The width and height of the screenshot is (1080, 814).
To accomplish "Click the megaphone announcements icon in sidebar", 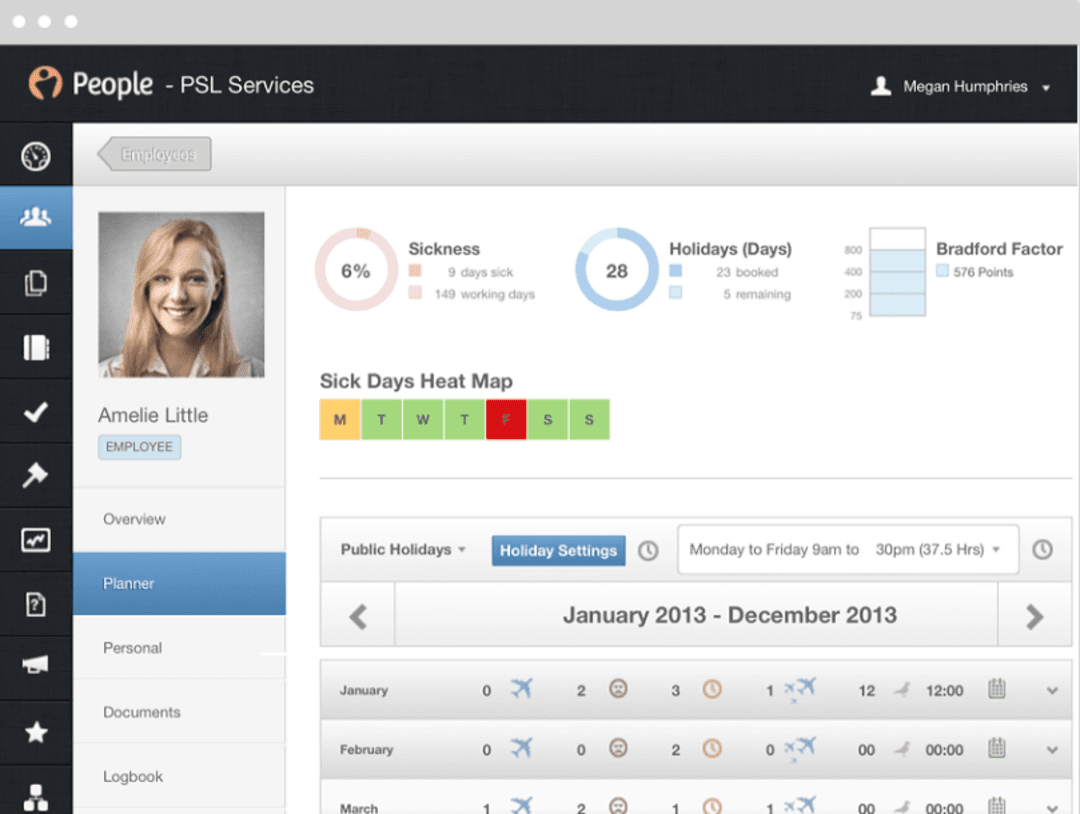I will coord(36,664).
